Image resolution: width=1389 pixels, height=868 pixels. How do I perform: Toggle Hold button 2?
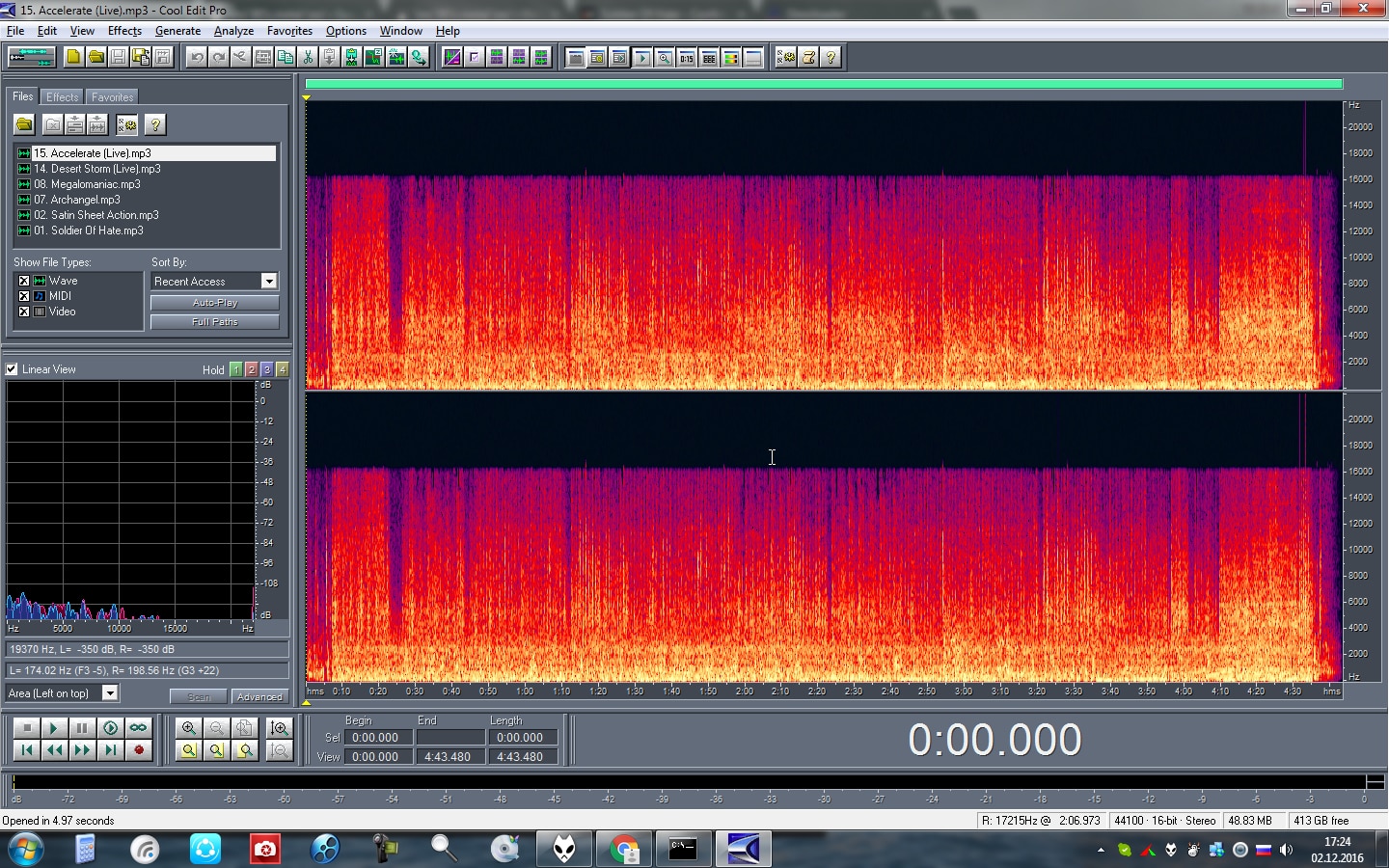click(252, 369)
